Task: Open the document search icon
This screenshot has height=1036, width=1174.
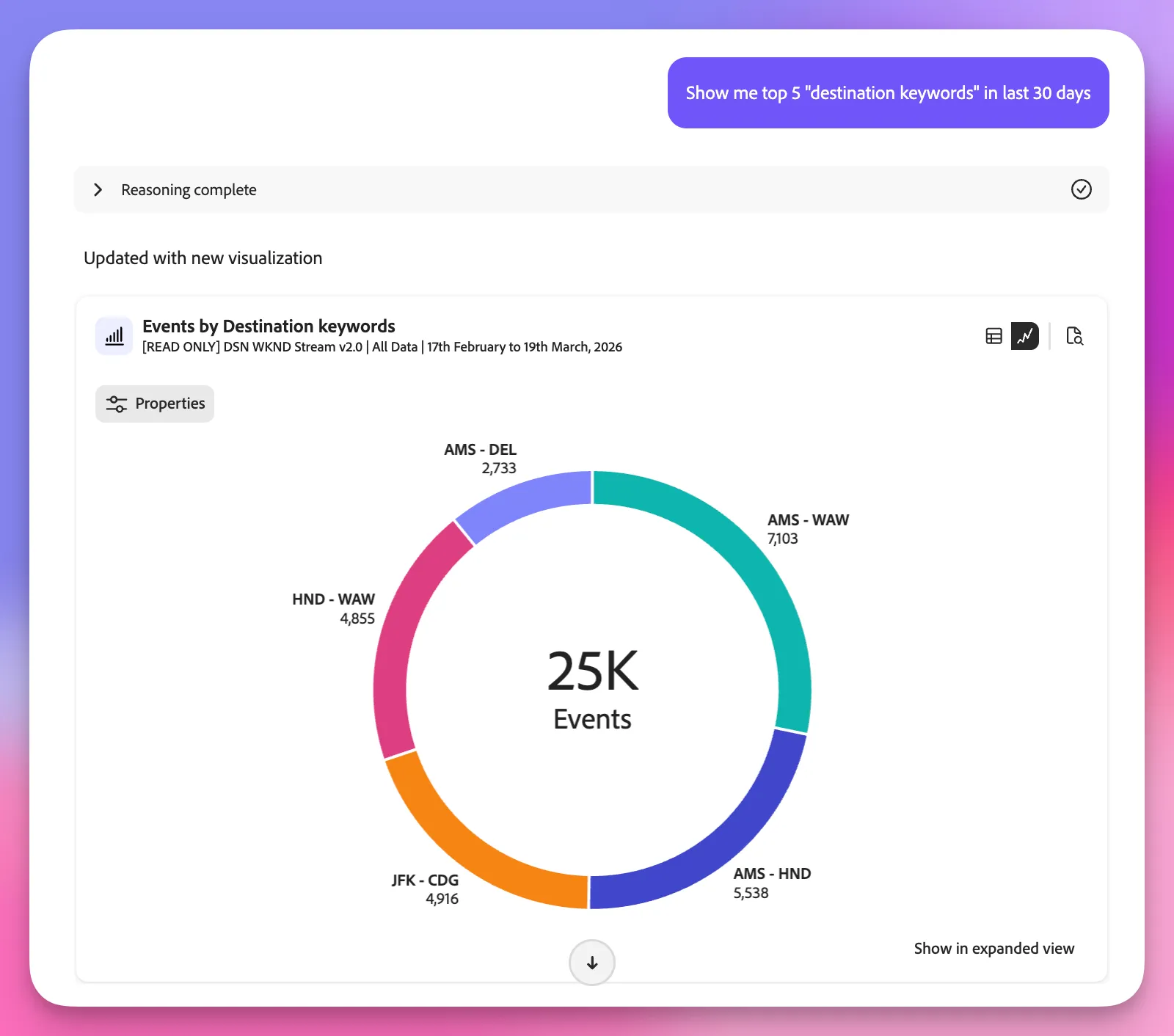Action: pyautogui.click(x=1074, y=336)
